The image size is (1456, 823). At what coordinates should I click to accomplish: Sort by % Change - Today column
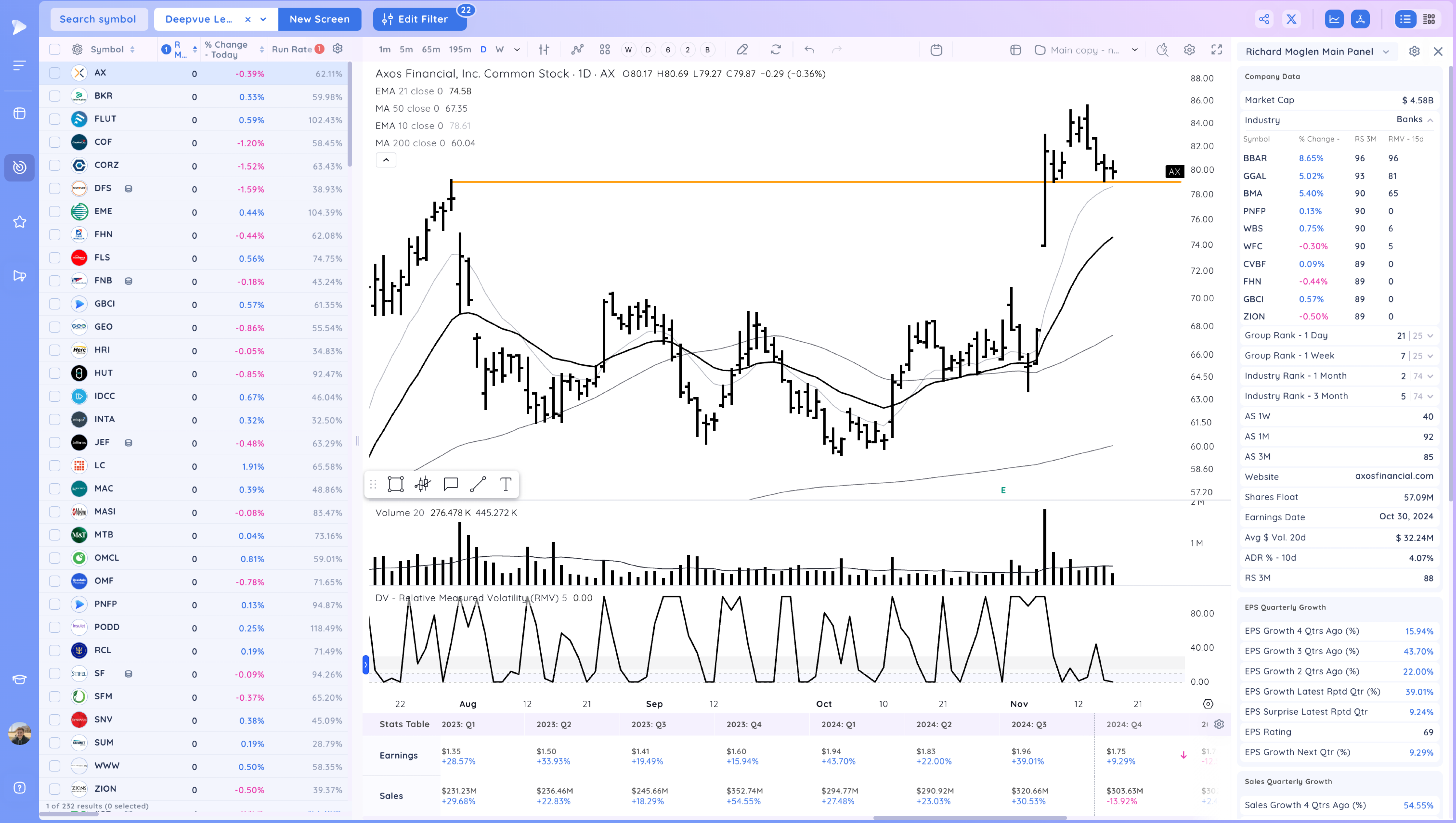tap(234, 49)
